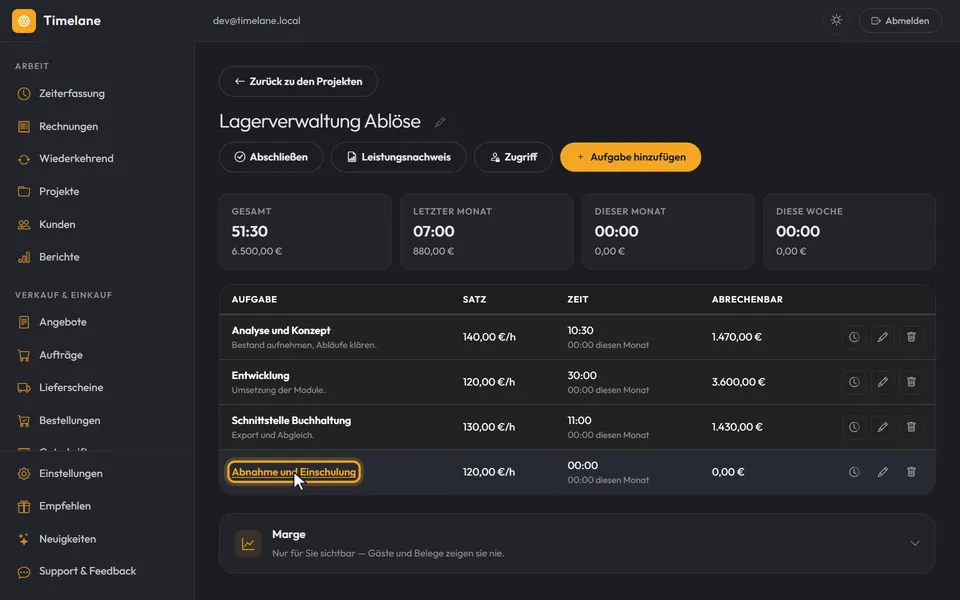This screenshot has width=960, height=600.
Task: Click the Abschließen button
Action: coord(271,157)
